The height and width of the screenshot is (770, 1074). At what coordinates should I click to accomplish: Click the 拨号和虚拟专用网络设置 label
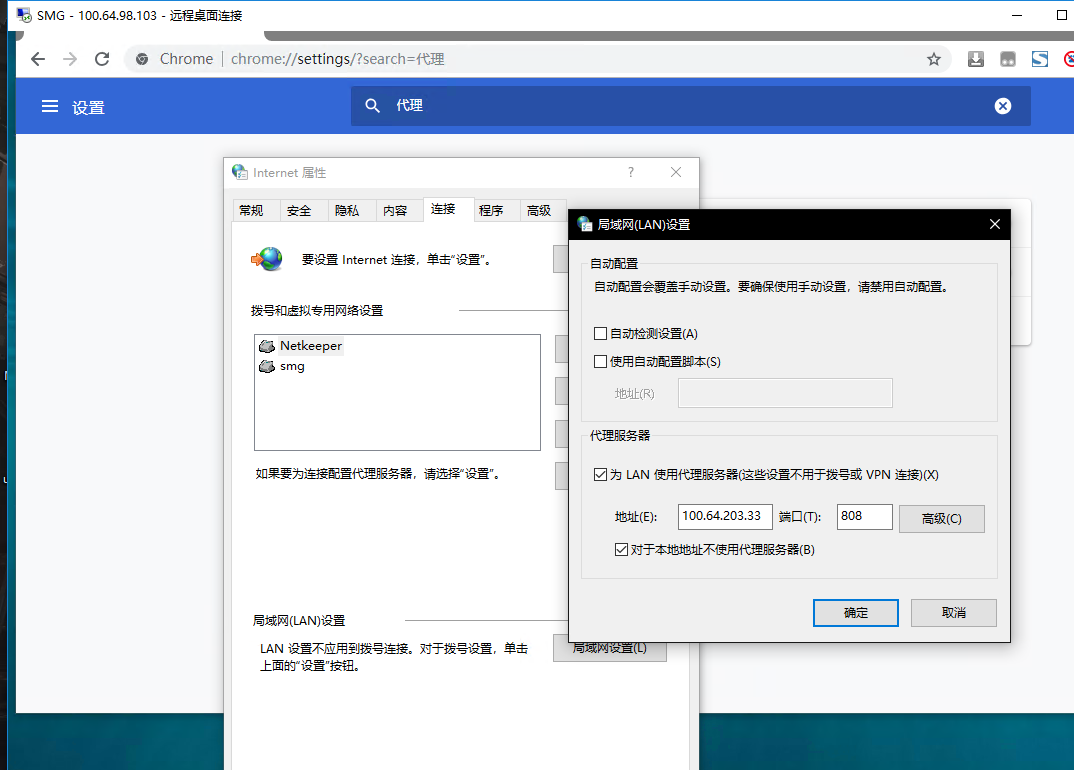click(x=317, y=310)
